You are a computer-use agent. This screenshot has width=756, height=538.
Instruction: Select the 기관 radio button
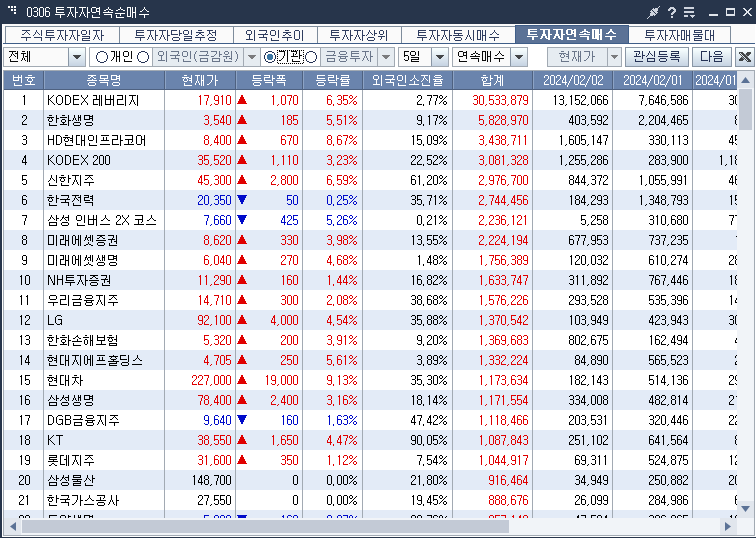click(270, 57)
